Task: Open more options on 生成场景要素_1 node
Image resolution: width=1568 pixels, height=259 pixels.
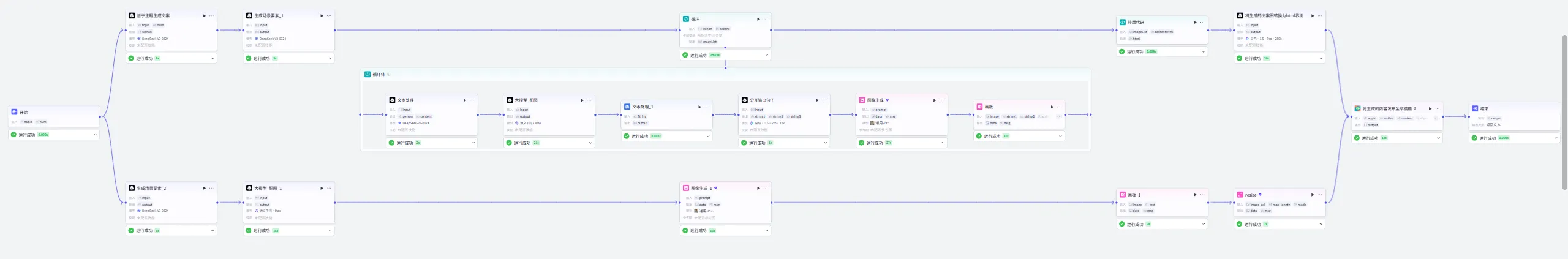Action: click(330, 16)
